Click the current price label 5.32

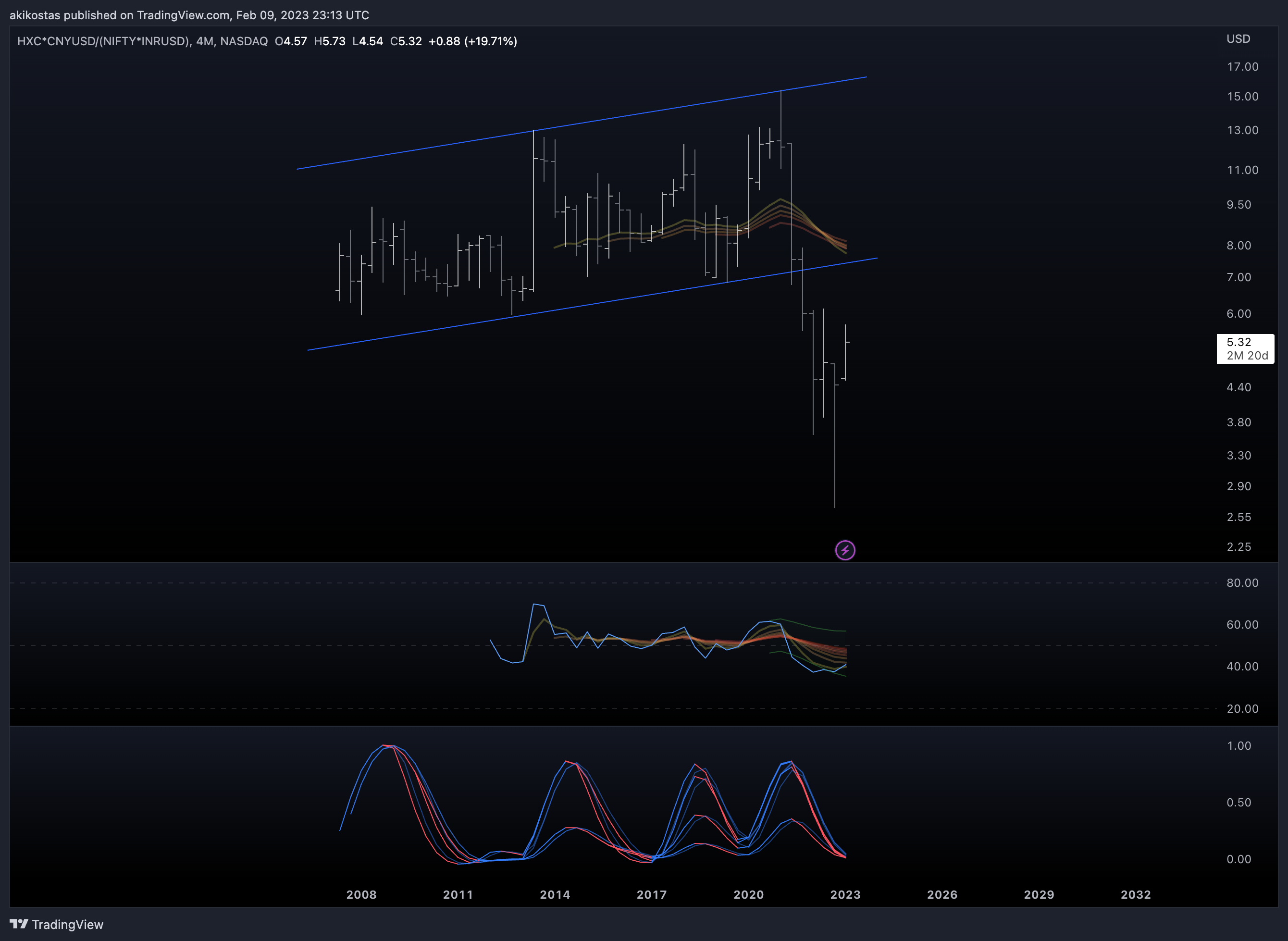click(x=1238, y=342)
